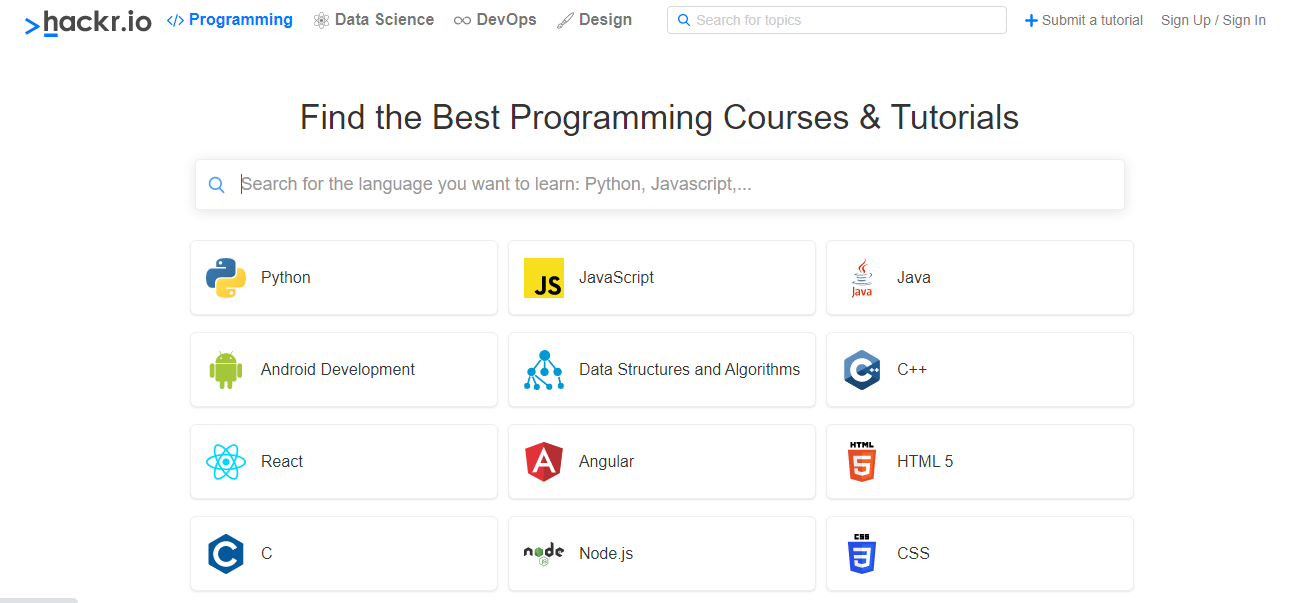Viewport: 1299px width, 603px height.
Task: Open Sign Up / Sign In link
Action: 1213,20
